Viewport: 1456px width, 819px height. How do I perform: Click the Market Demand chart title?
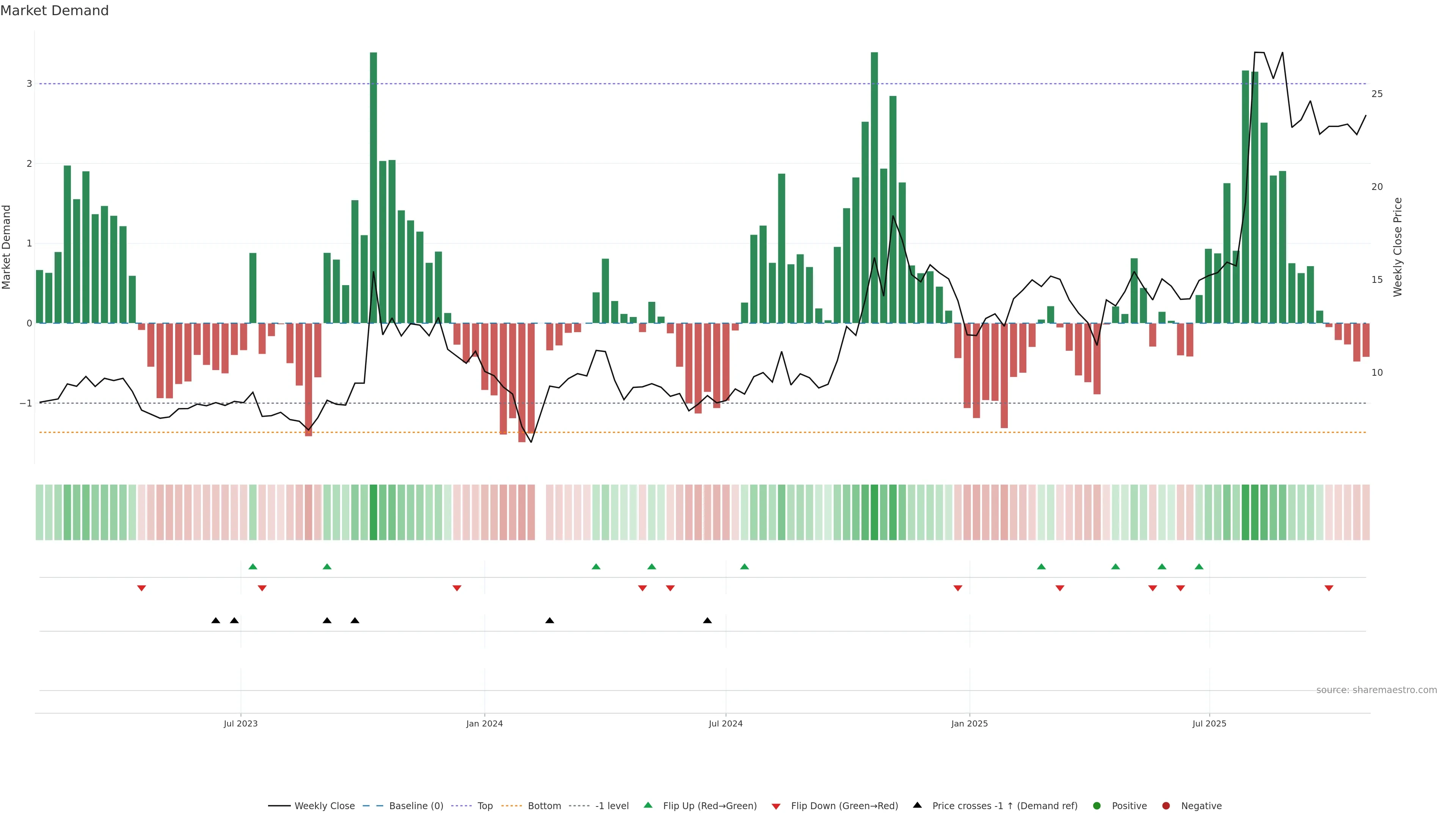(54, 11)
